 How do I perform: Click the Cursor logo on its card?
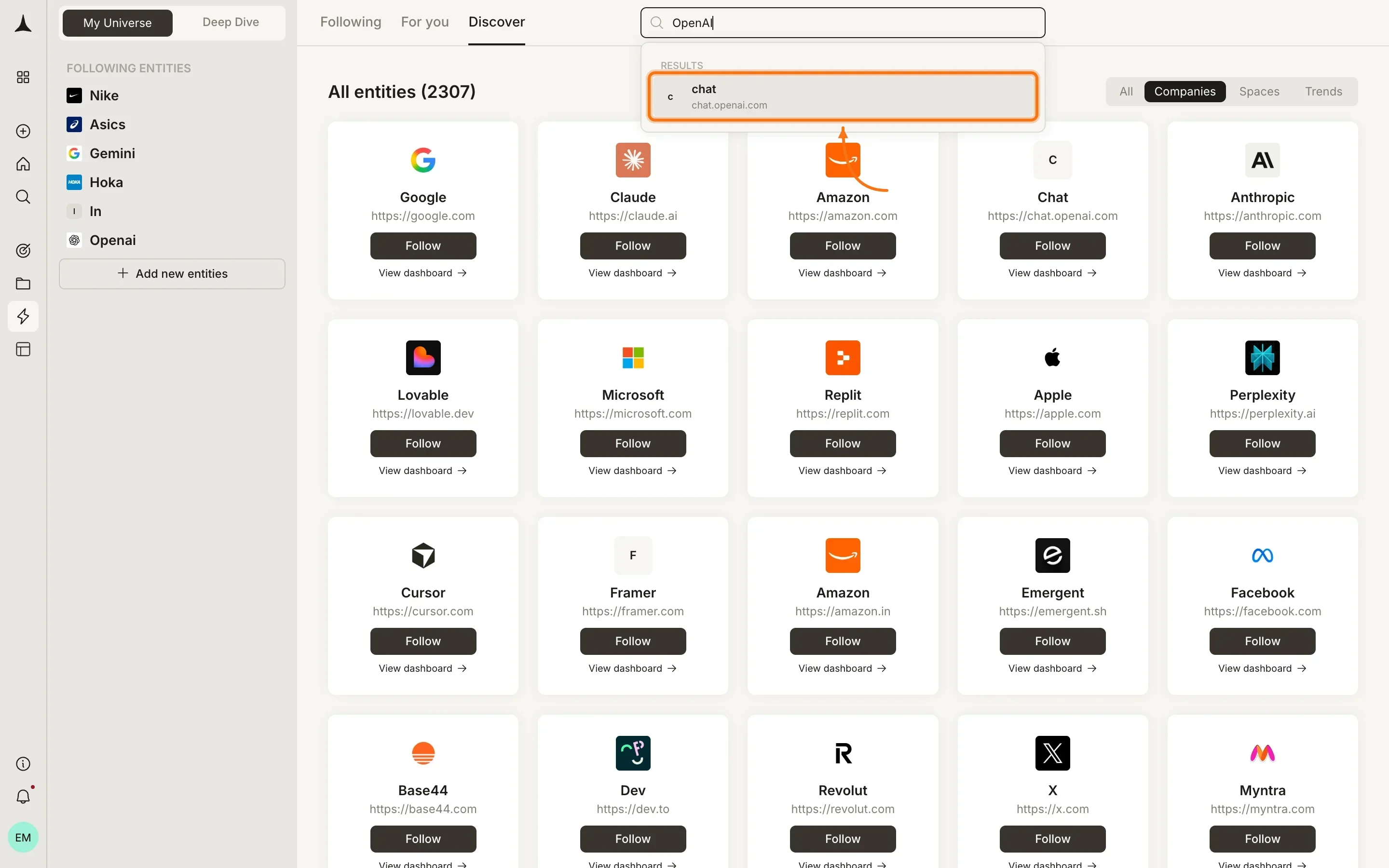coord(423,555)
